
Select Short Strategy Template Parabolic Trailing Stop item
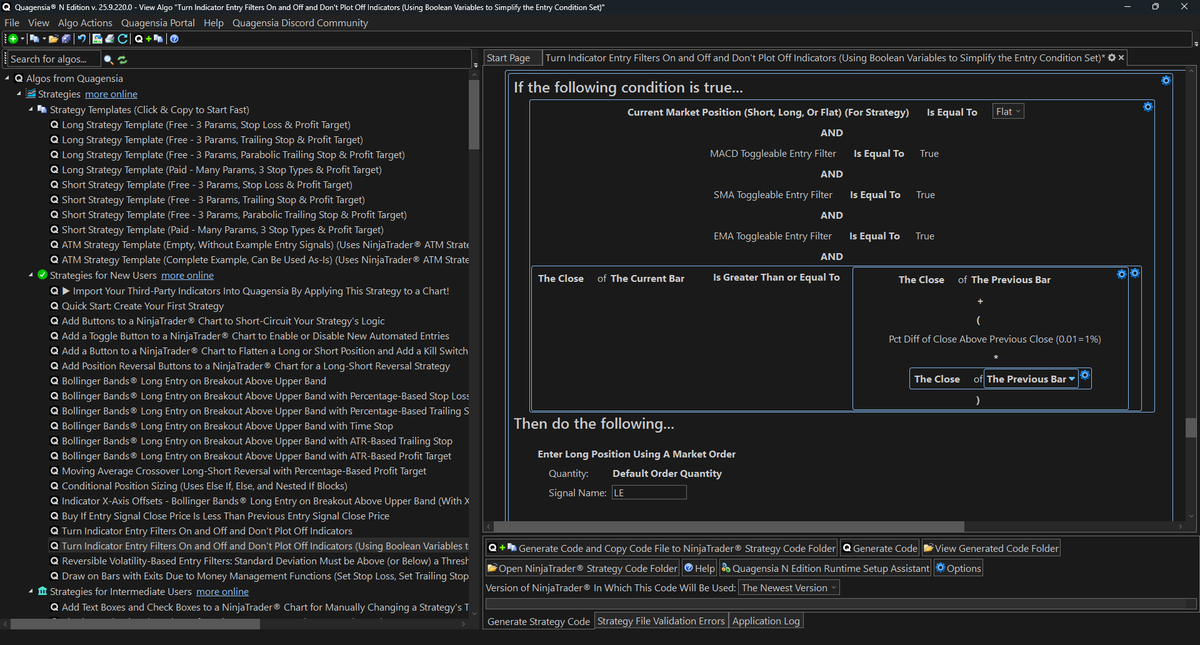228,215
